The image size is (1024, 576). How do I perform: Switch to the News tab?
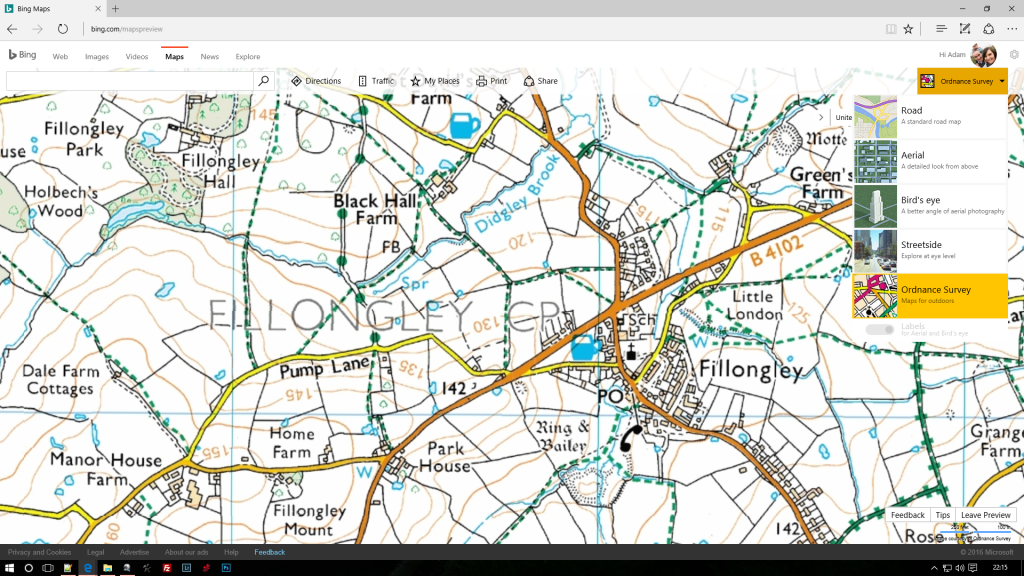tap(210, 57)
